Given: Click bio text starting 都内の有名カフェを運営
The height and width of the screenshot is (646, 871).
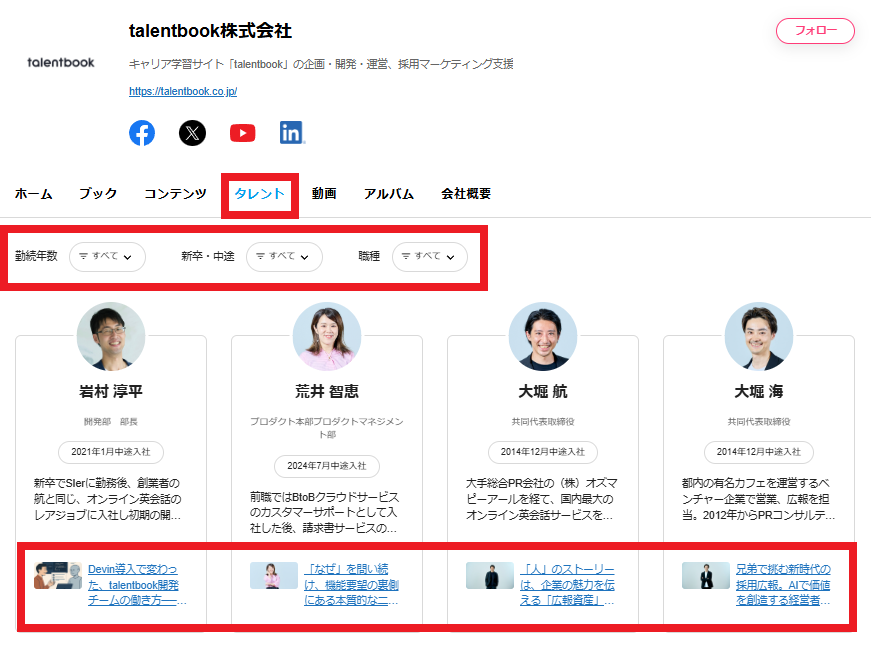Looking at the screenshot, I should click(758, 499).
